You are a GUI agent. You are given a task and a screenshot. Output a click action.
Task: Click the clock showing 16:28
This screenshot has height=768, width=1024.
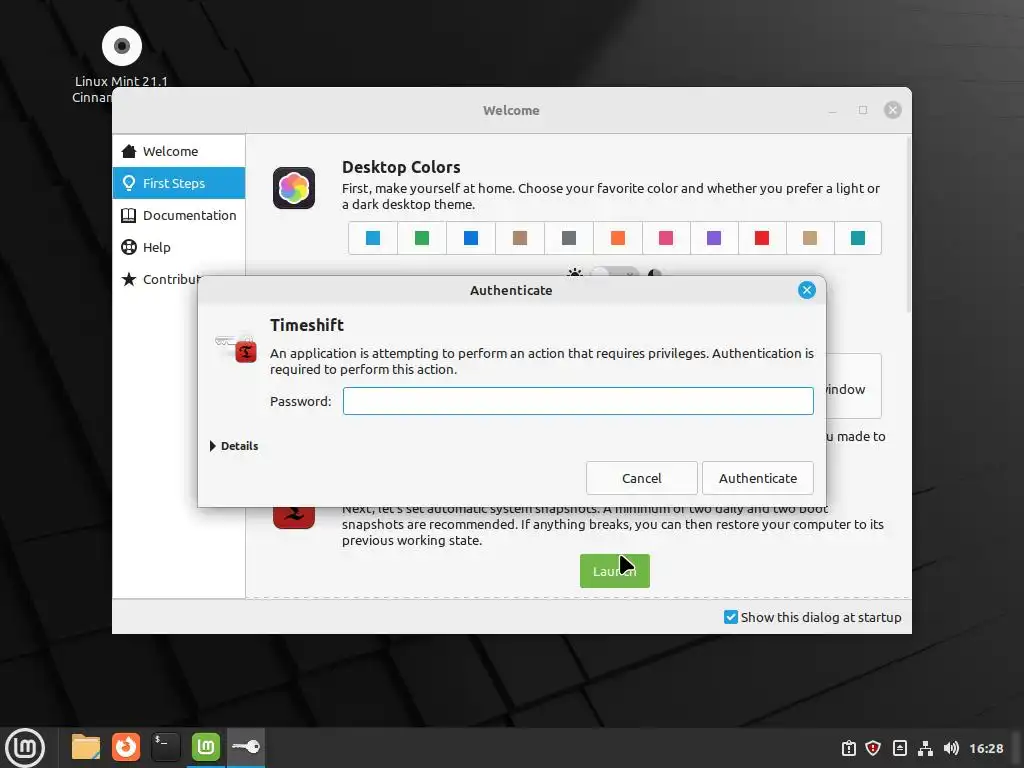[x=986, y=748]
